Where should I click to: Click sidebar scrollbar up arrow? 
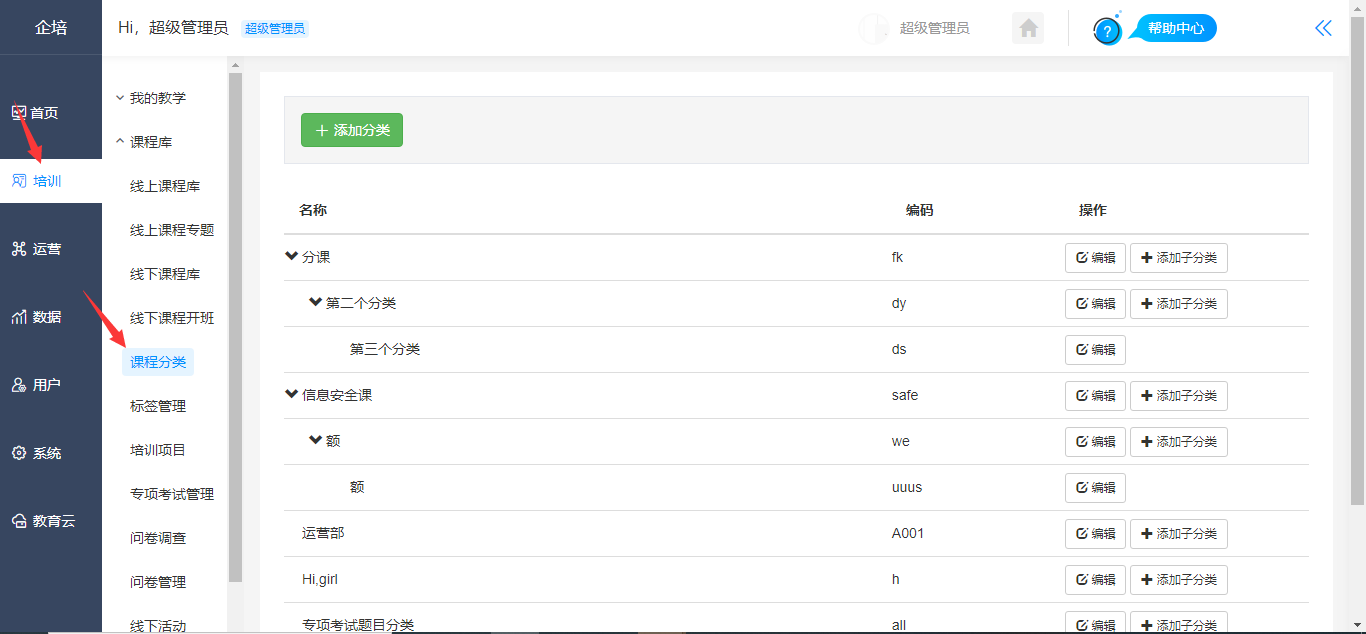[235, 65]
